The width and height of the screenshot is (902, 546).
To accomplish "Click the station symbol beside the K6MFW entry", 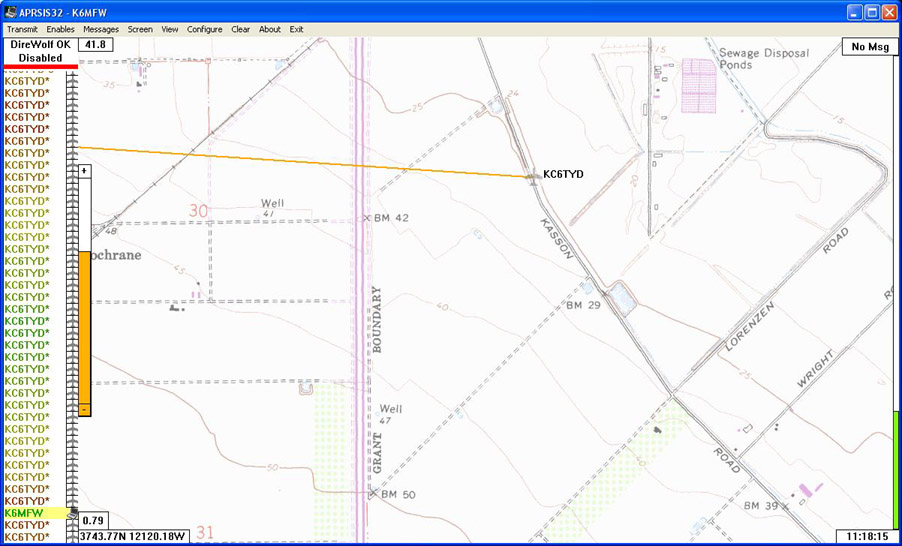I will coord(72,513).
